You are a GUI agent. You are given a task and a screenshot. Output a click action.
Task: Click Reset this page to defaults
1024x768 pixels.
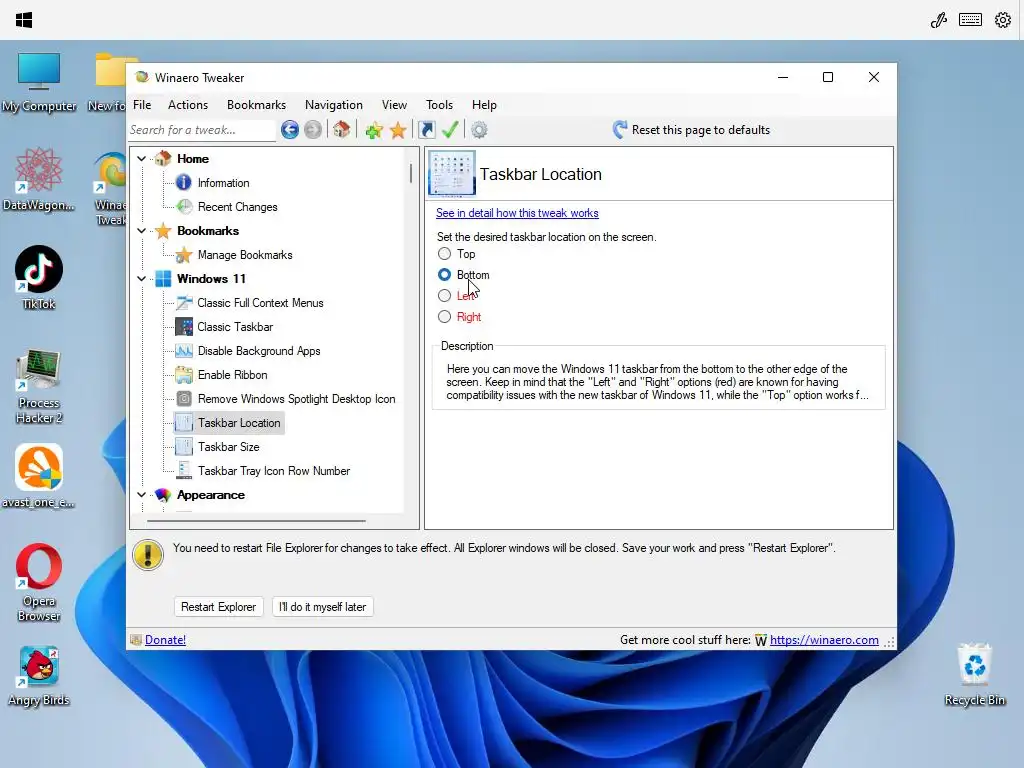pyautogui.click(x=691, y=130)
